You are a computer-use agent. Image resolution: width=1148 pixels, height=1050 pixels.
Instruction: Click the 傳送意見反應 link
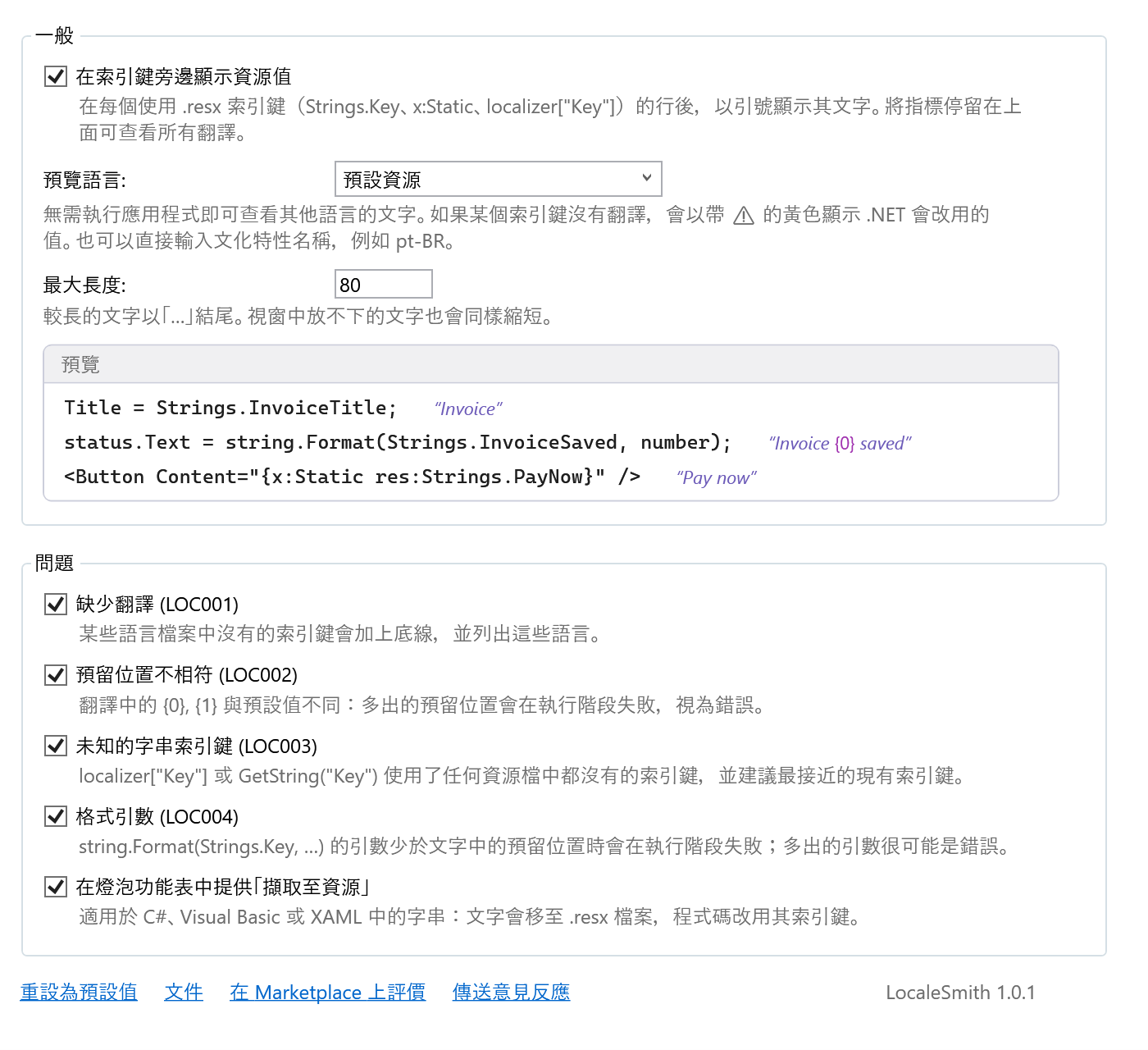coord(511,992)
